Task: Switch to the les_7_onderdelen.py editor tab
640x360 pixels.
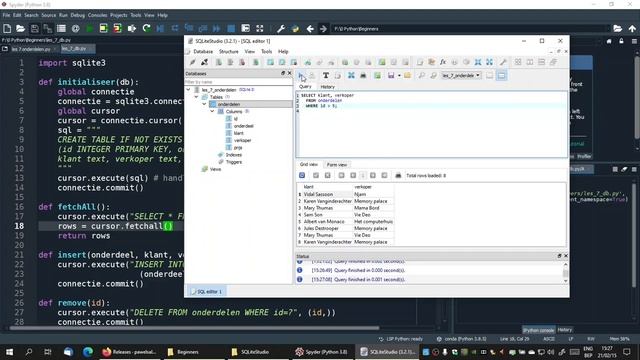Action: (31, 49)
